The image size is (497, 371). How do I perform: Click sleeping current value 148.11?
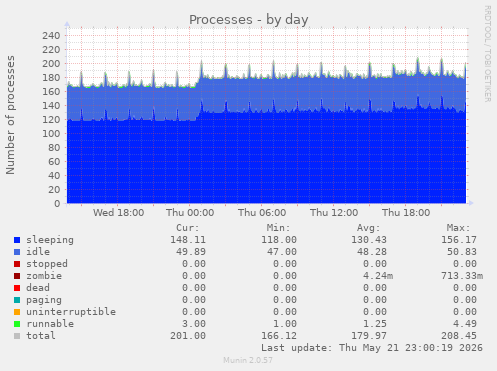pos(188,240)
